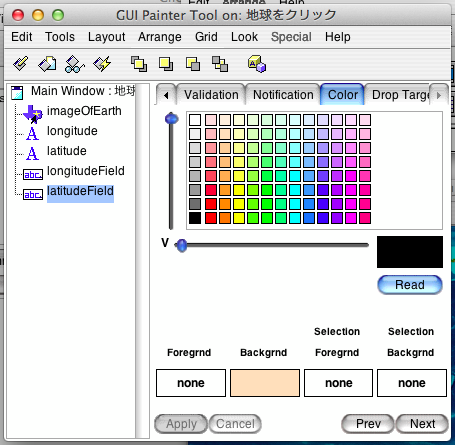Screen dimensions: 455x445
Task: Select latitudeField in the widget tree
Action: pos(80,194)
